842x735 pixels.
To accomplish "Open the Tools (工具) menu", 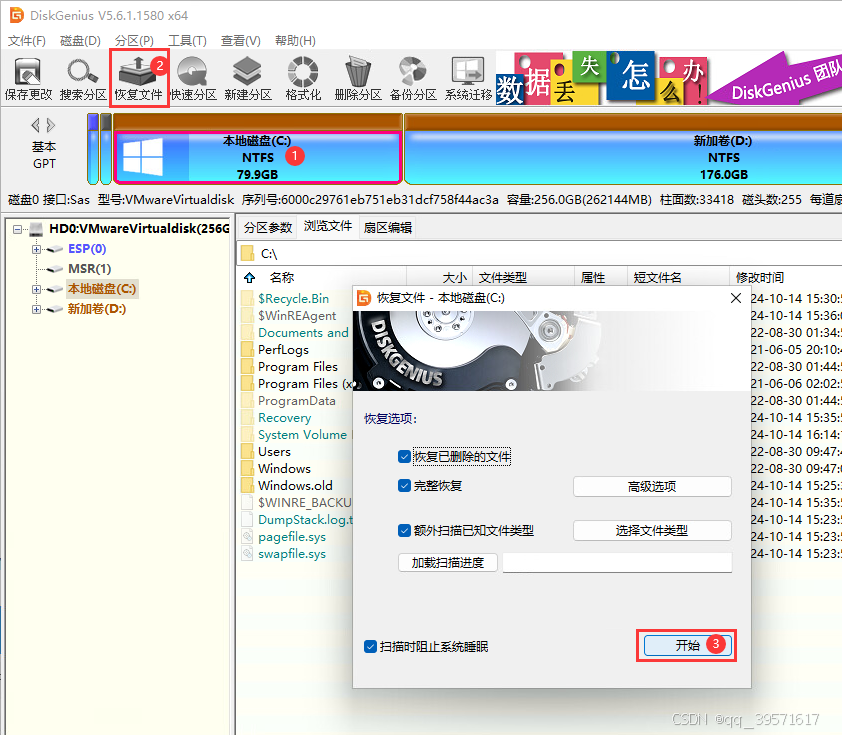I will (x=187, y=41).
